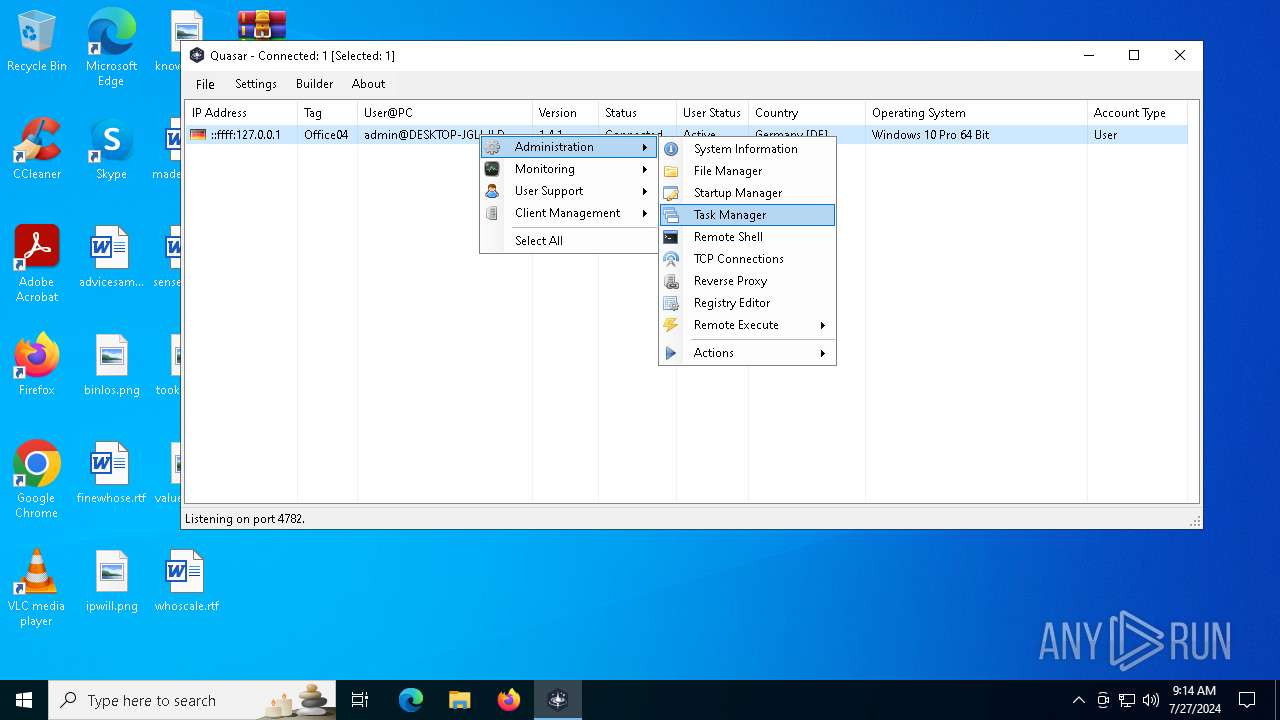Open File Explorer from taskbar
The height and width of the screenshot is (720, 1280).
tap(459, 700)
